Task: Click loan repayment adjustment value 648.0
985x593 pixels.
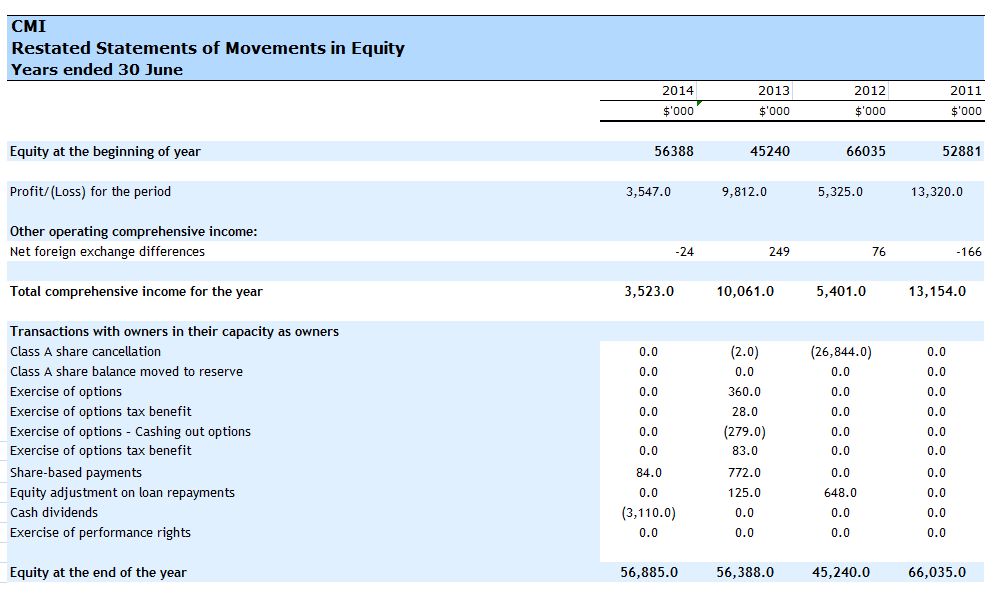Action: point(841,492)
